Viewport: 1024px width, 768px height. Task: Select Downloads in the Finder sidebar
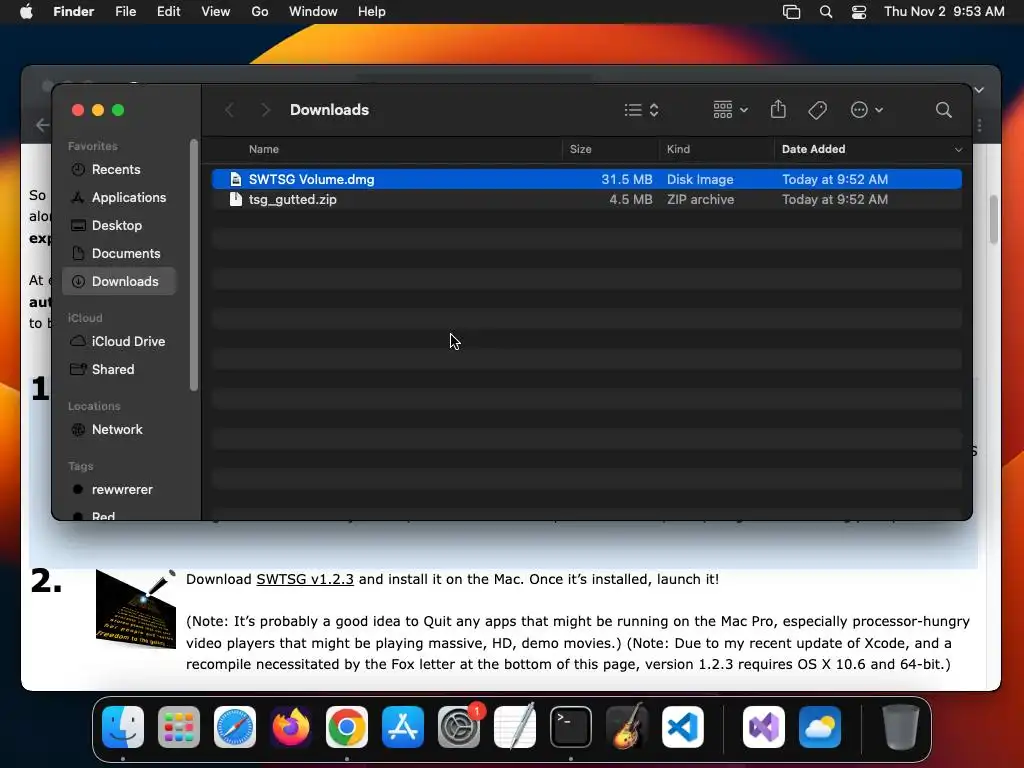[119, 281]
